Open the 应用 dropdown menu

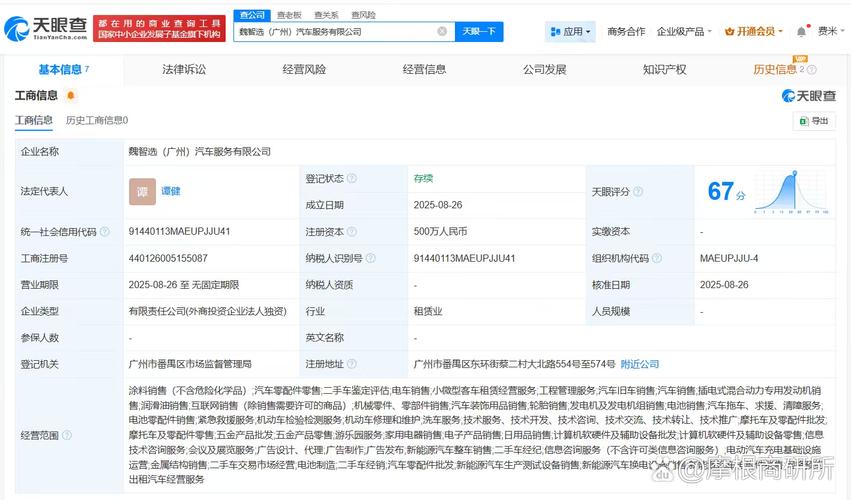click(x=570, y=31)
